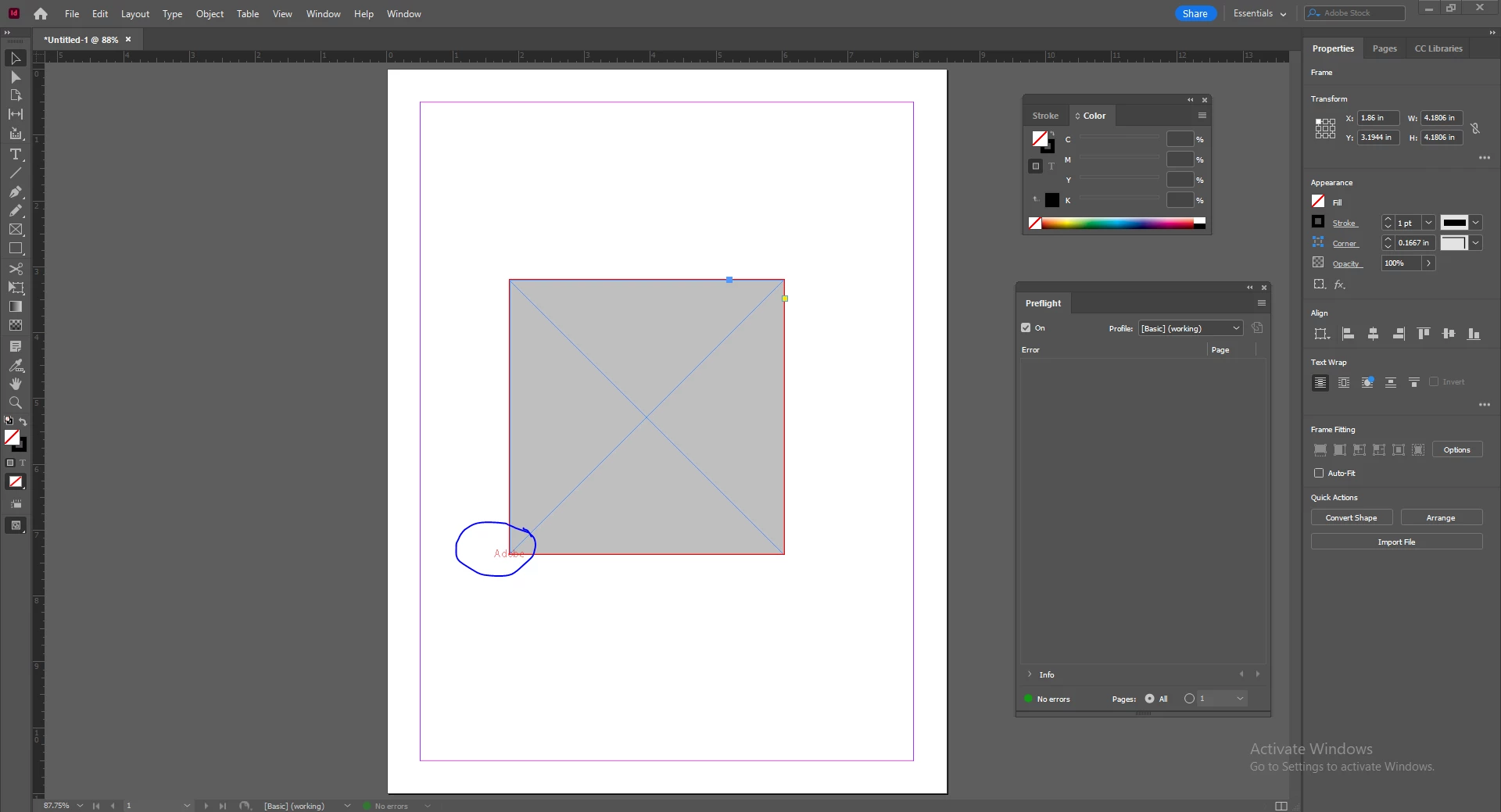This screenshot has width=1501, height=812.
Task: Select the Eyedropper tool
Action: (x=16, y=365)
